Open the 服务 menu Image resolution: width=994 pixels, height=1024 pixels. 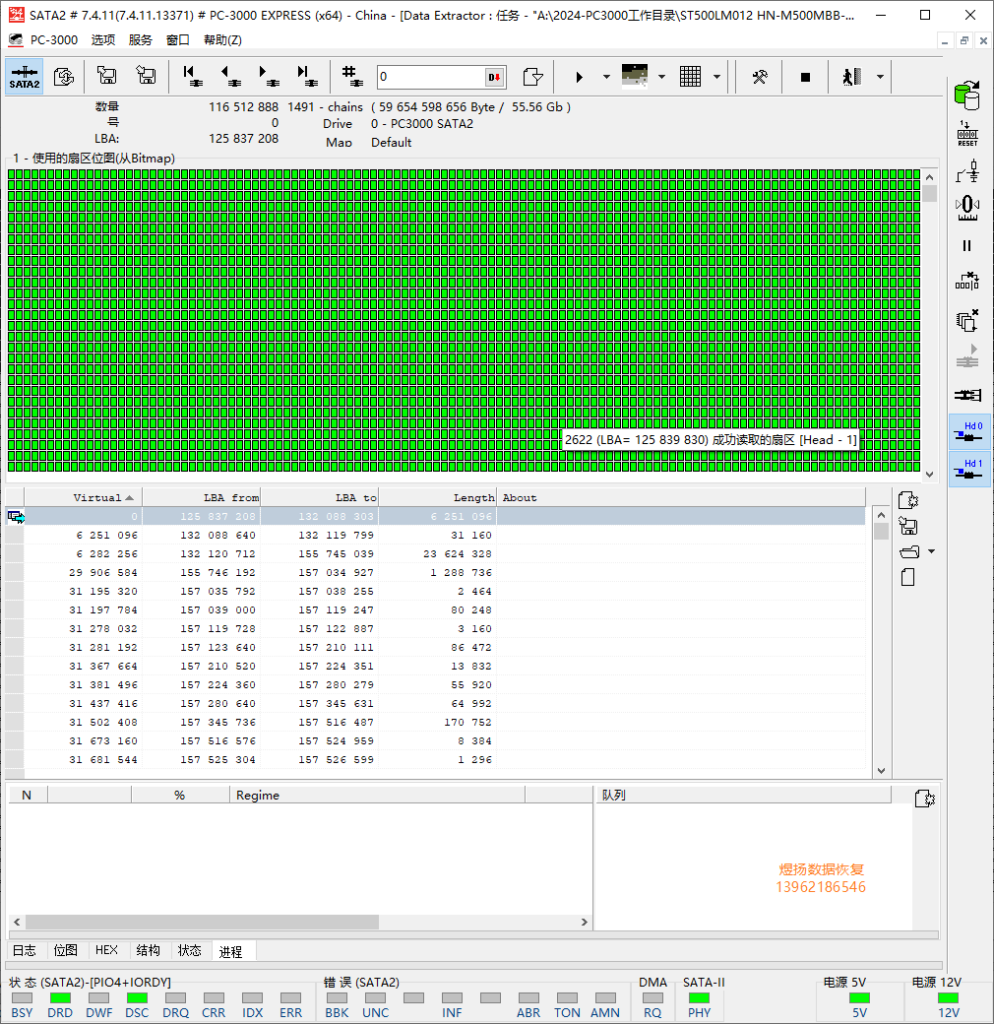tap(140, 40)
